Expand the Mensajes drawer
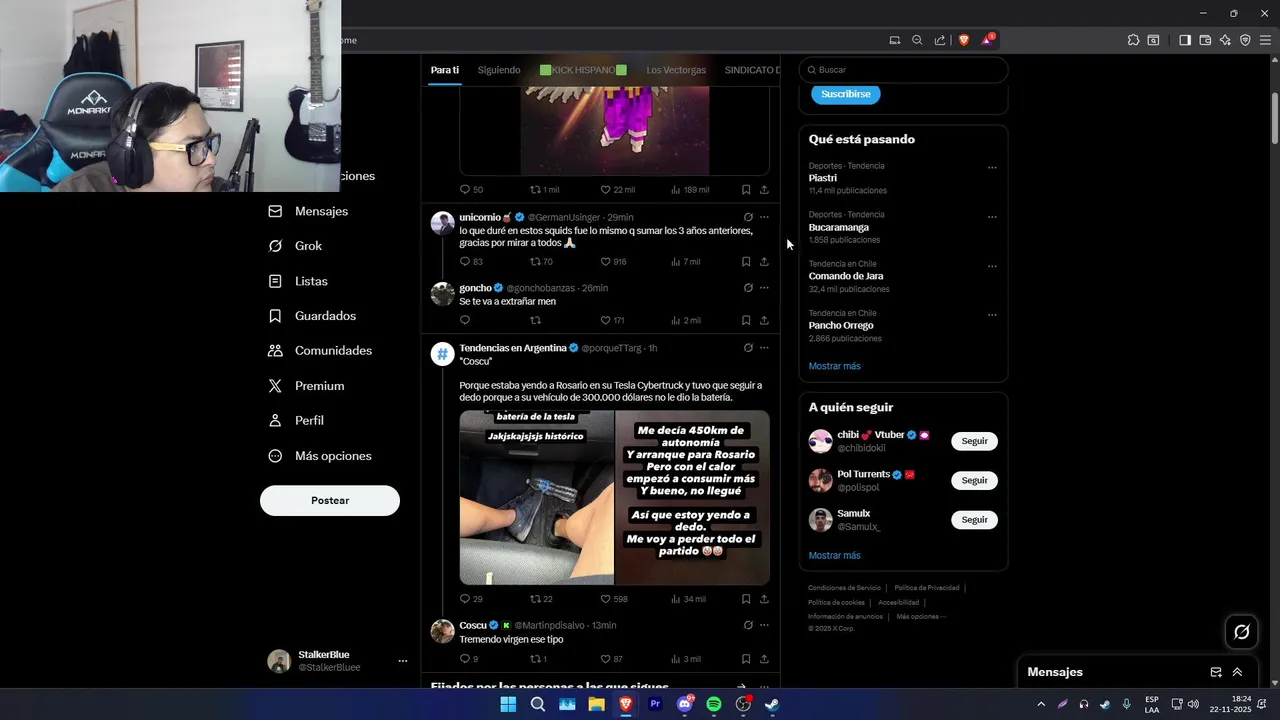The height and width of the screenshot is (720, 1280). pyautogui.click(x=1237, y=672)
